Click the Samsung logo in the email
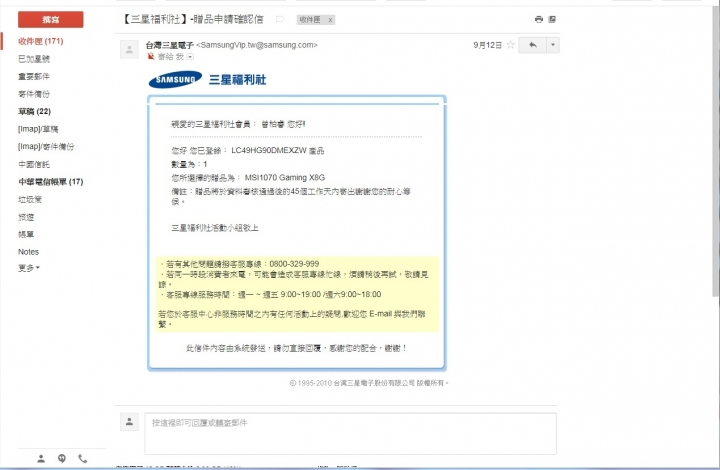This screenshot has width=720, height=470. [x=175, y=79]
